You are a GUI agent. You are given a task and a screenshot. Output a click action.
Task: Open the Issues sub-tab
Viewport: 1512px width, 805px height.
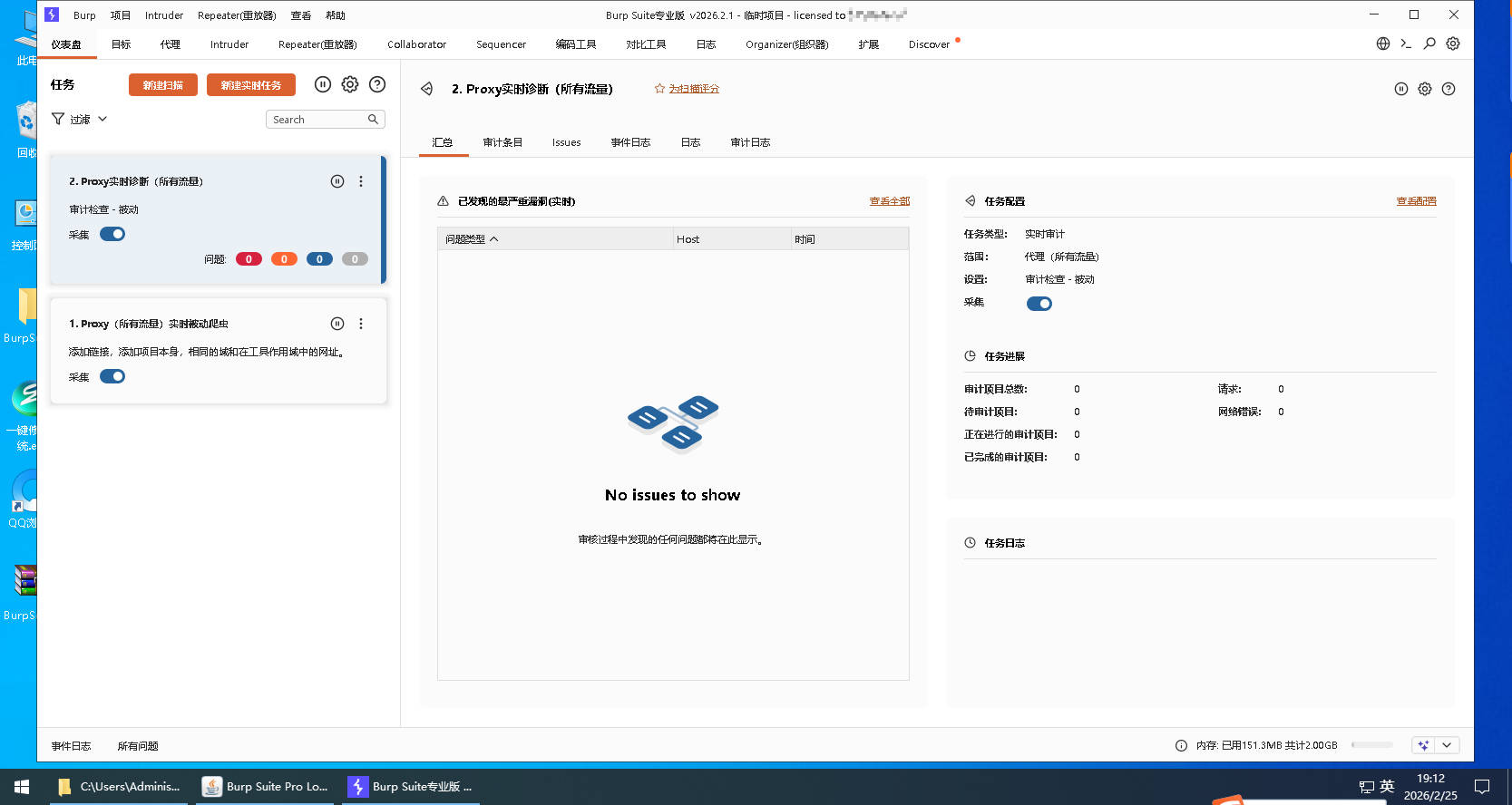pos(566,142)
